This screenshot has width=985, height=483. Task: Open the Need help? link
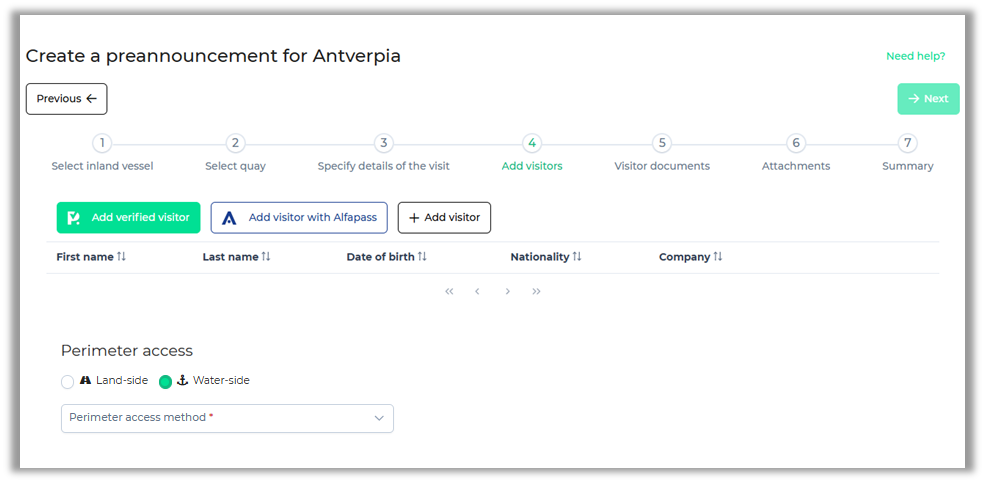(915, 56)
